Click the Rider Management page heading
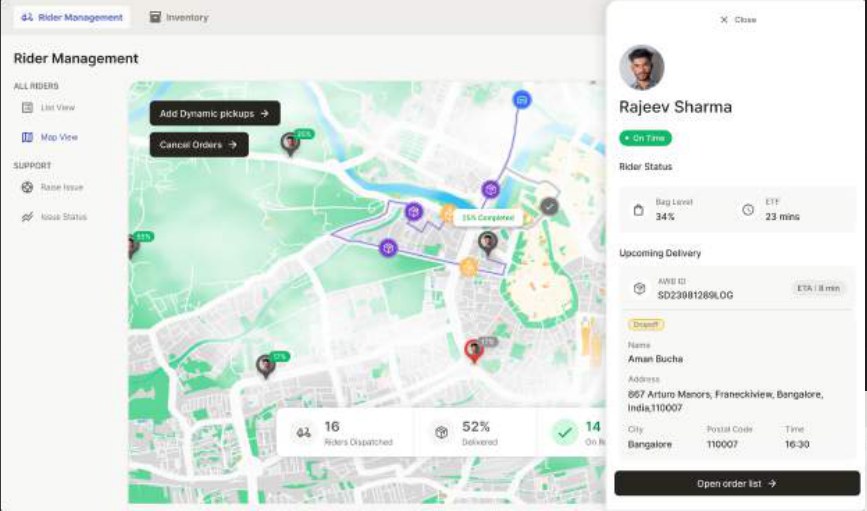 coord(76,59)
